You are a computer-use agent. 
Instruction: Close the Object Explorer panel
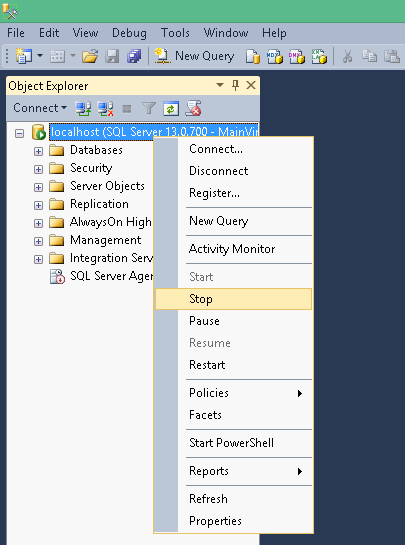[251, 85]
